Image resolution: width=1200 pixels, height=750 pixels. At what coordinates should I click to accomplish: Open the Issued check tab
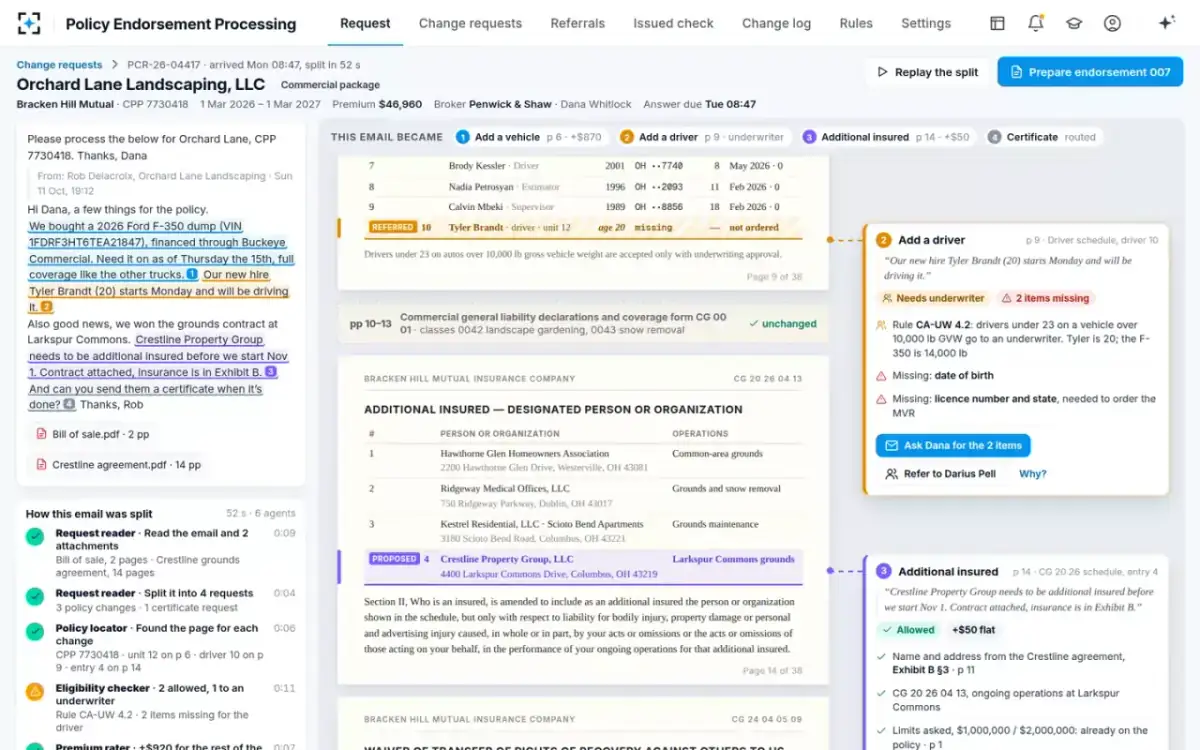(x=673, y=23)
